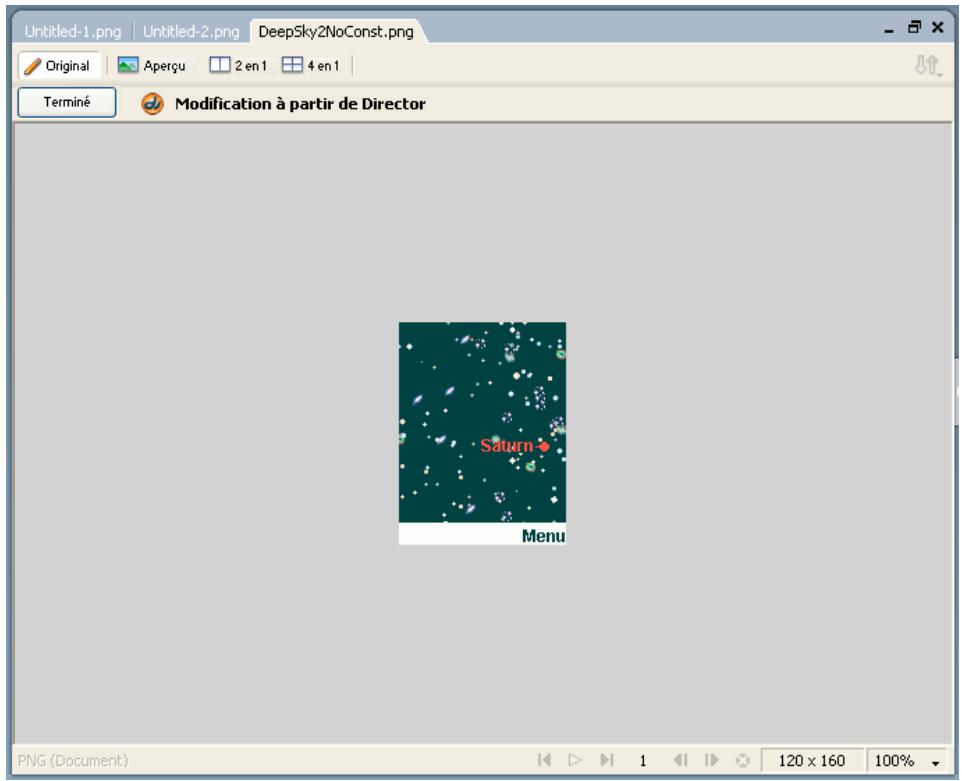Select the Original view button

point(59,66)
